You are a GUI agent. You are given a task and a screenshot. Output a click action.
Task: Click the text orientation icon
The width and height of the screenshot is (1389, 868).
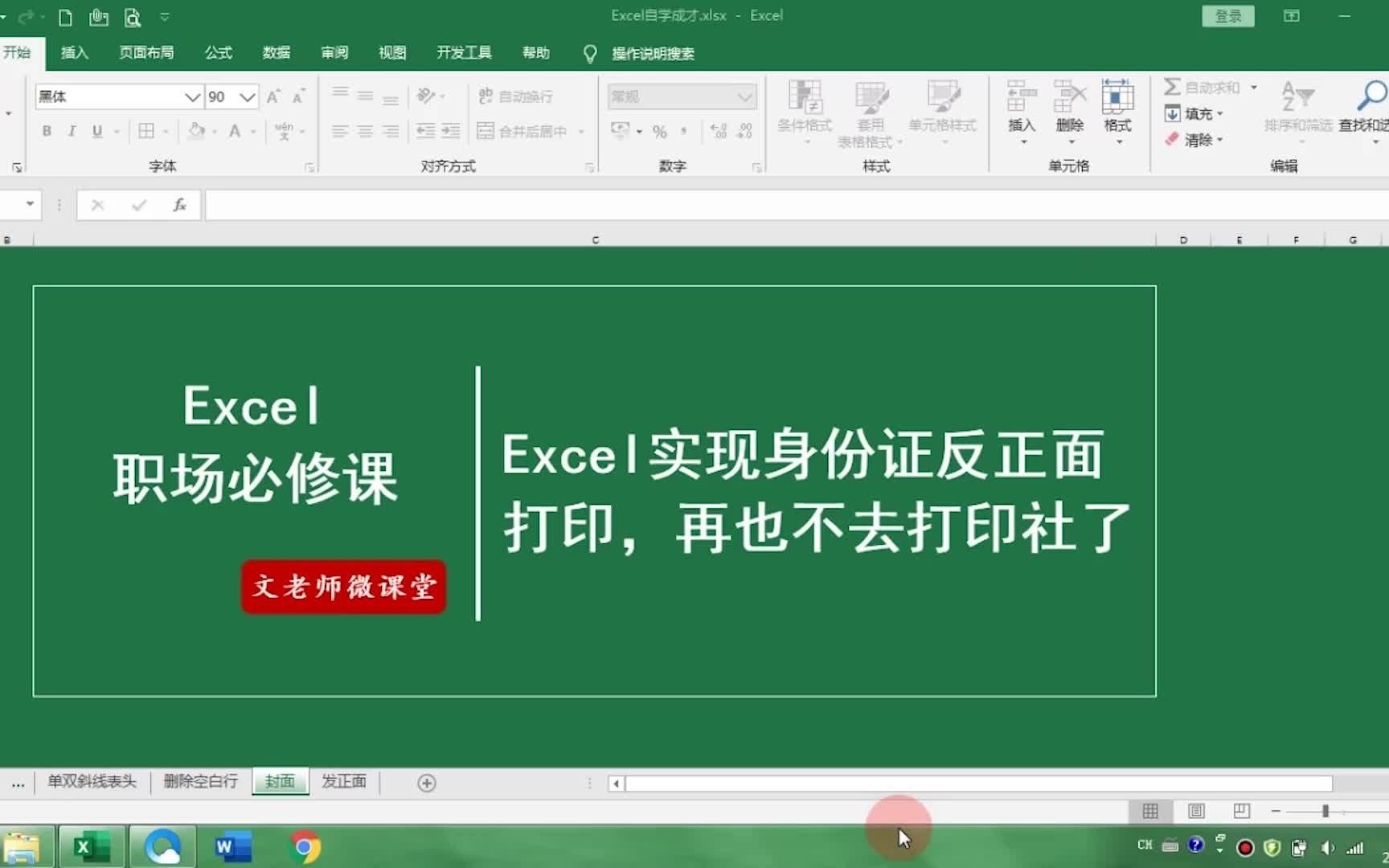(426, 96)
